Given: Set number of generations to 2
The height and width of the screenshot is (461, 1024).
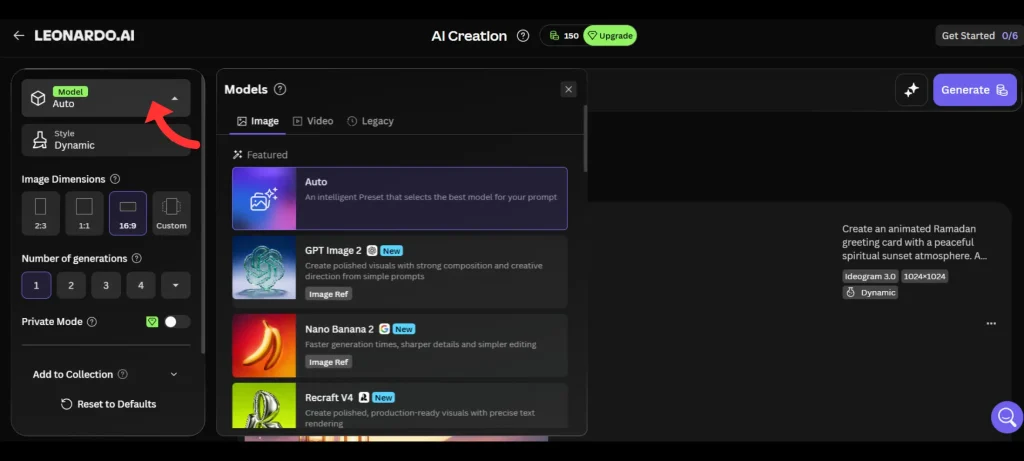Looking at the screenshot, I should [x=71, y=285].
